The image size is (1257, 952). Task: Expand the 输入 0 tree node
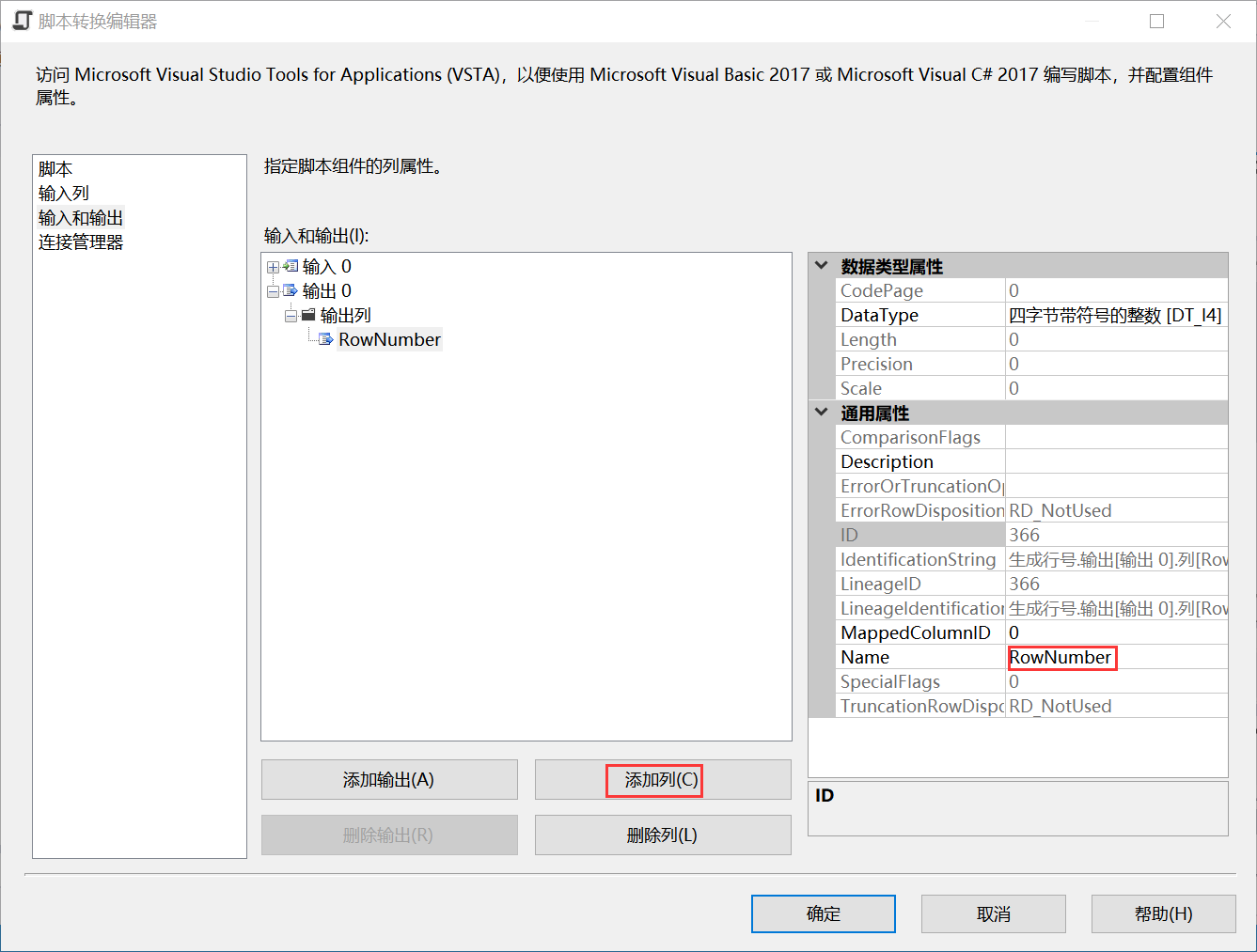273,267
